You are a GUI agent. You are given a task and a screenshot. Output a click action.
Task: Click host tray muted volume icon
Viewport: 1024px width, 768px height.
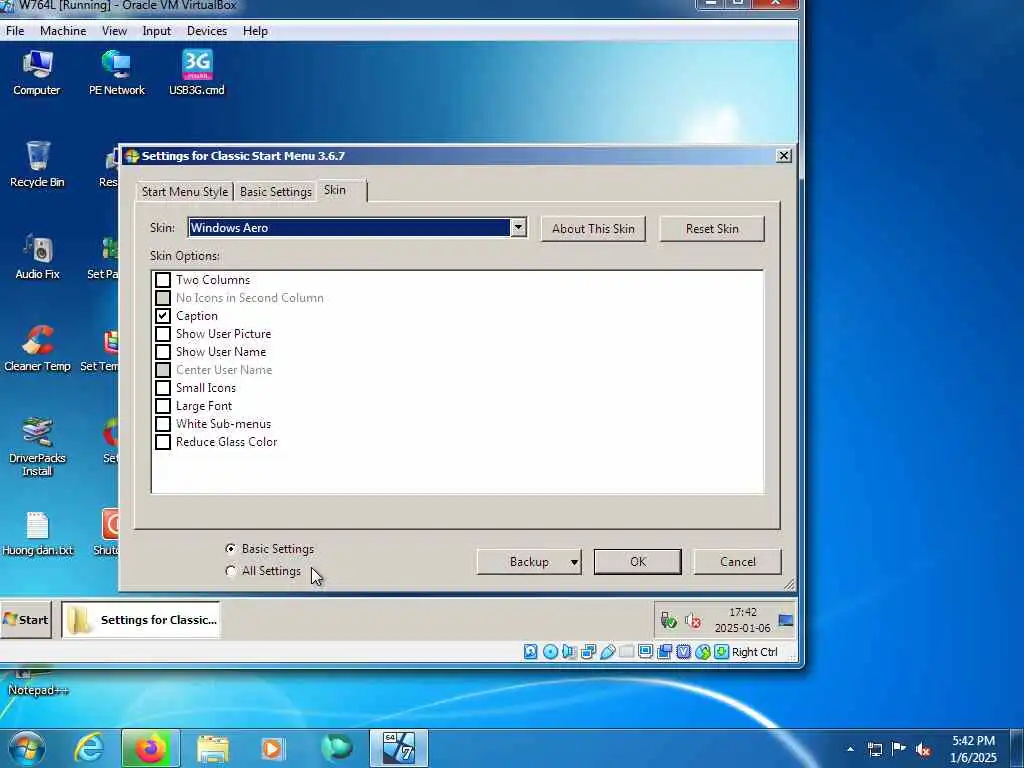click(923, 750)
